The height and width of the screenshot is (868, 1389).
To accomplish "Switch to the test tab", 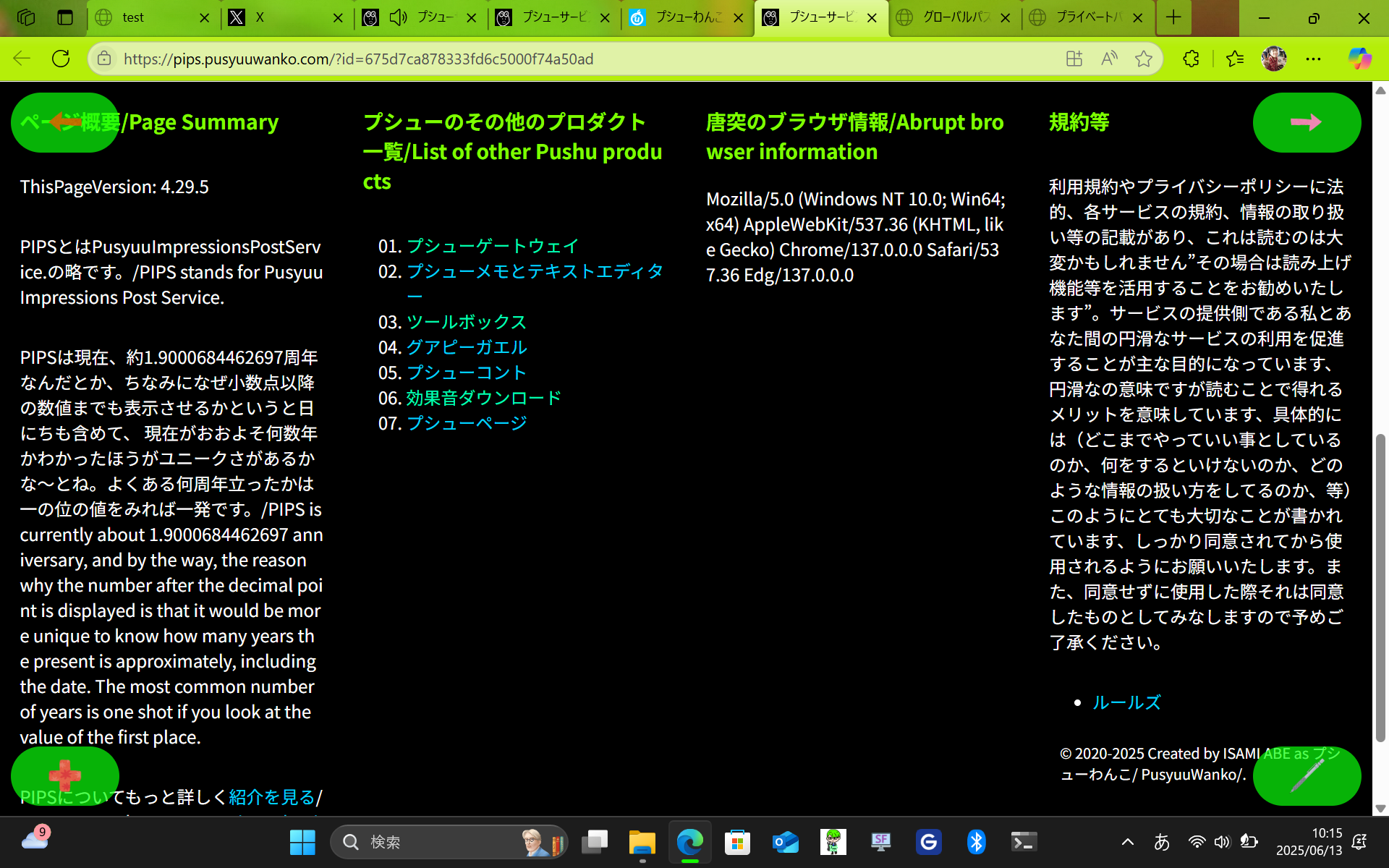I will 153,17.
